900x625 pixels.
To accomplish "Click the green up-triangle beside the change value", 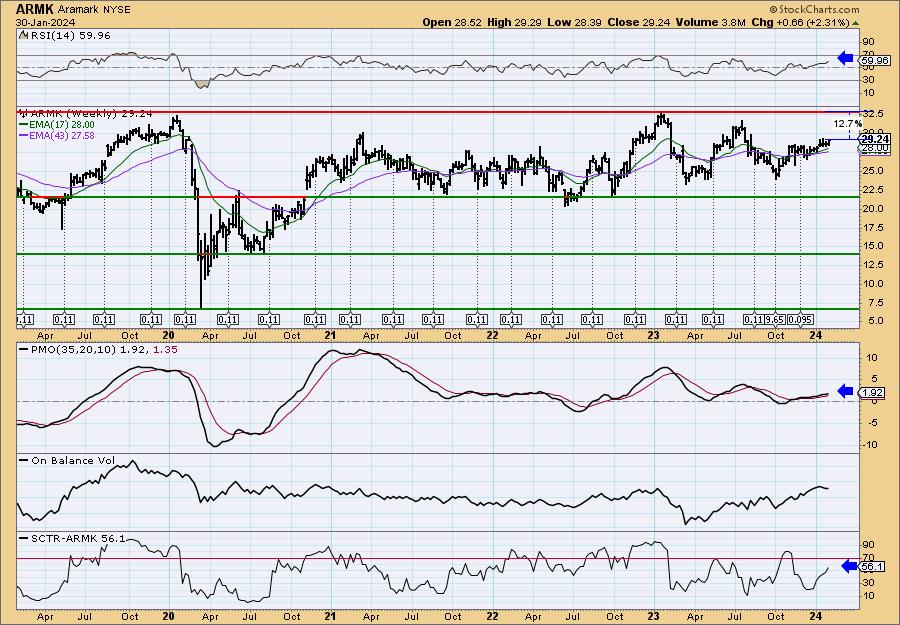I will click(856, 23).
